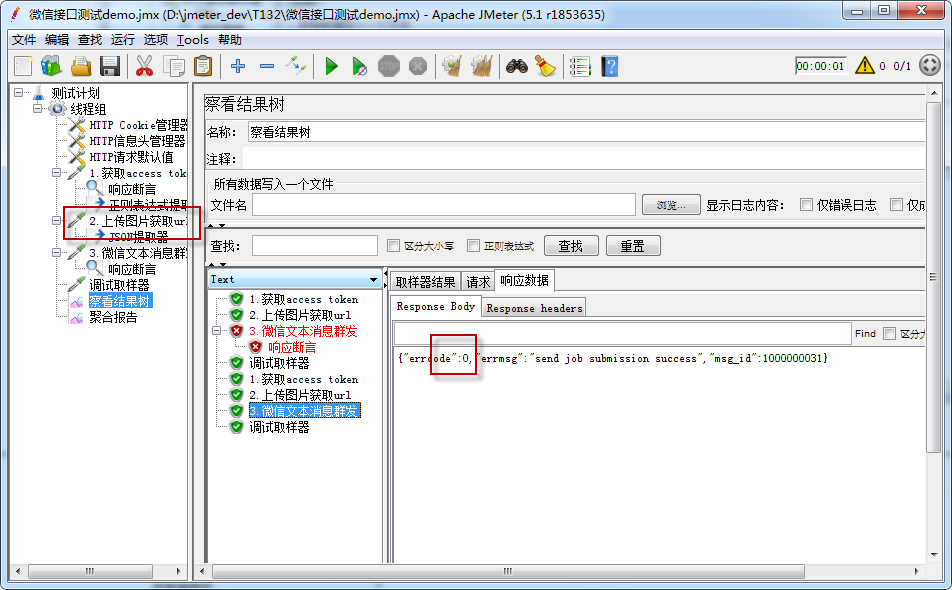
Task: Open Search with binoculars icon
Action: pyautogui.click(x=517, y=66)
